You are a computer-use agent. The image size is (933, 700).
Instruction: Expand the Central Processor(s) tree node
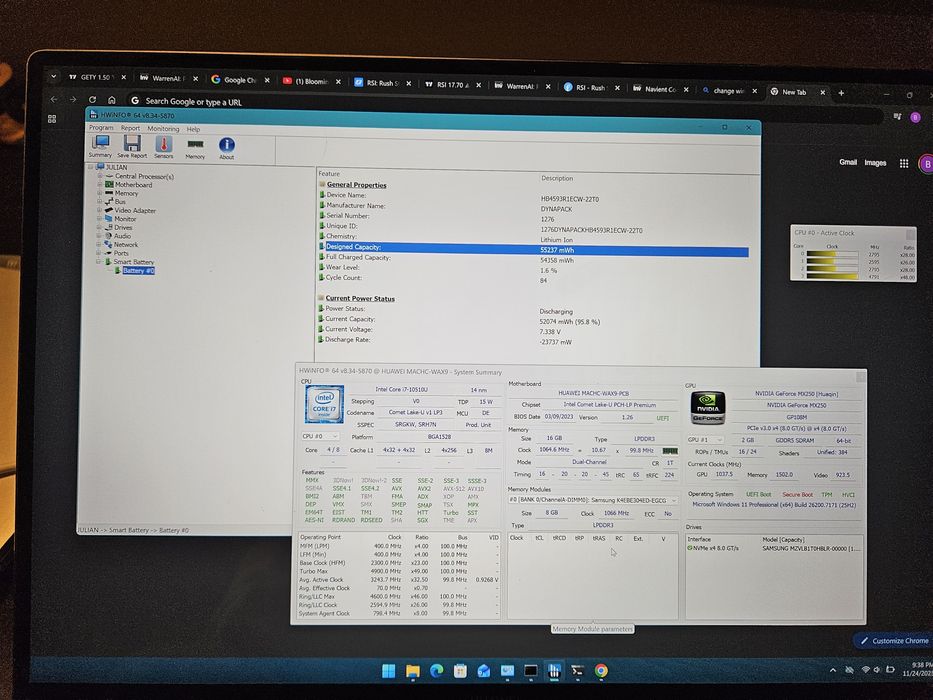tap(100, 176)
